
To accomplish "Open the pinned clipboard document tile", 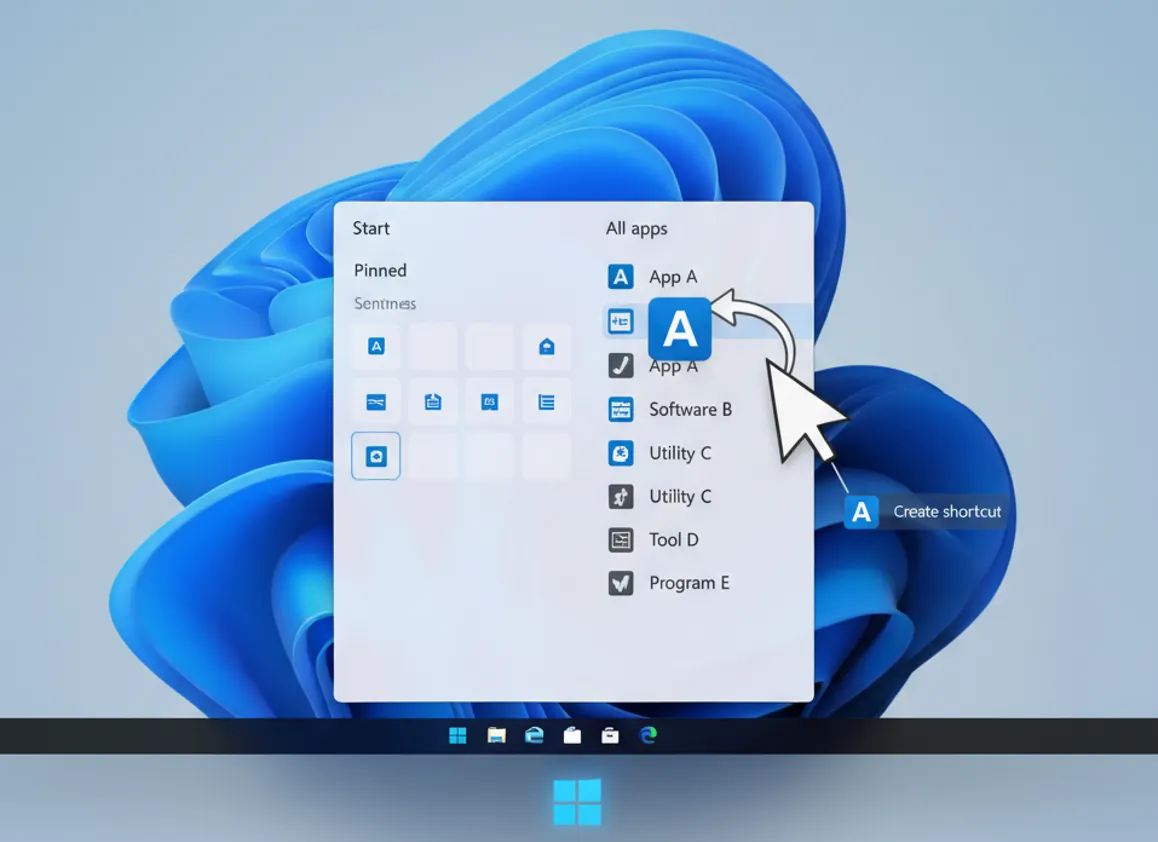I will 433,402.
